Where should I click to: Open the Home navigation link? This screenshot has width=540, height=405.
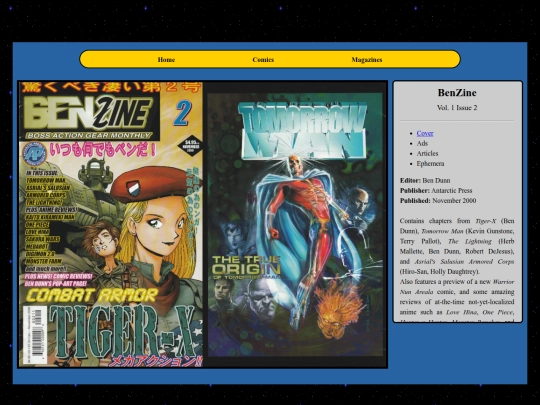(166, 60)
